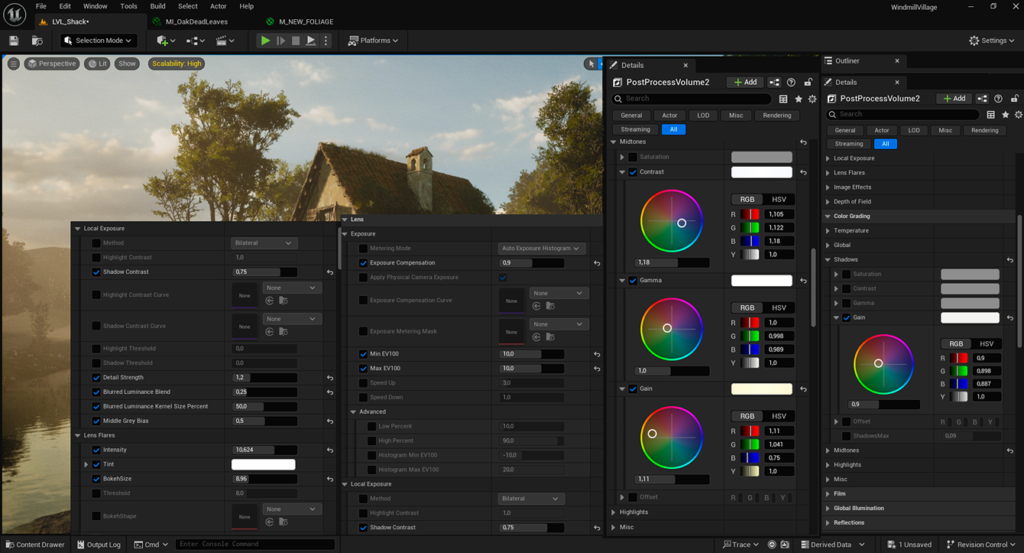This screenshot has height=553, width=1024.
Task: Open the Build menu
Action: click(157, 6)
